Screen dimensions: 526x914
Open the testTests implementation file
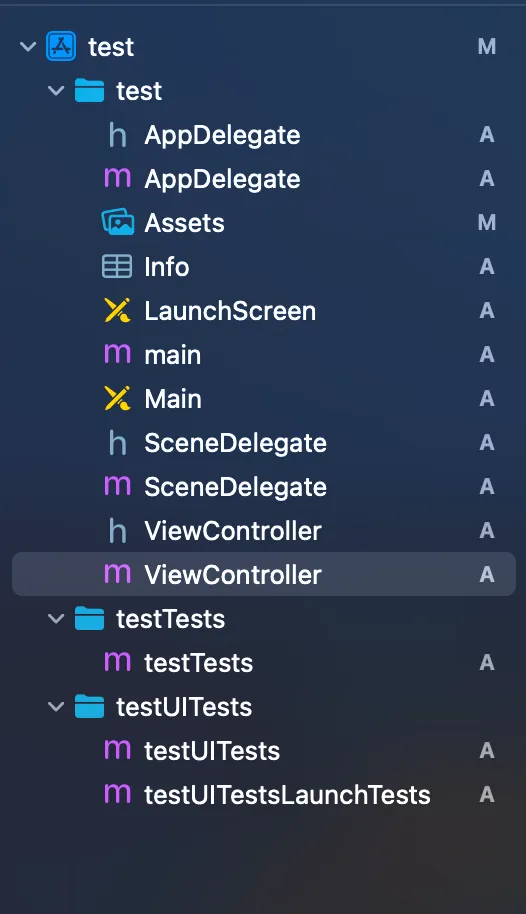tap(264, 663)
